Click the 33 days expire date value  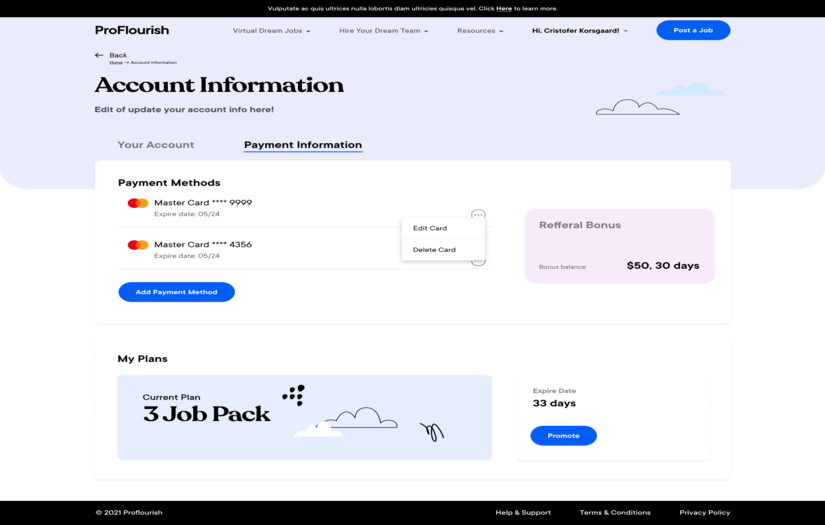(x=554, y=403)
